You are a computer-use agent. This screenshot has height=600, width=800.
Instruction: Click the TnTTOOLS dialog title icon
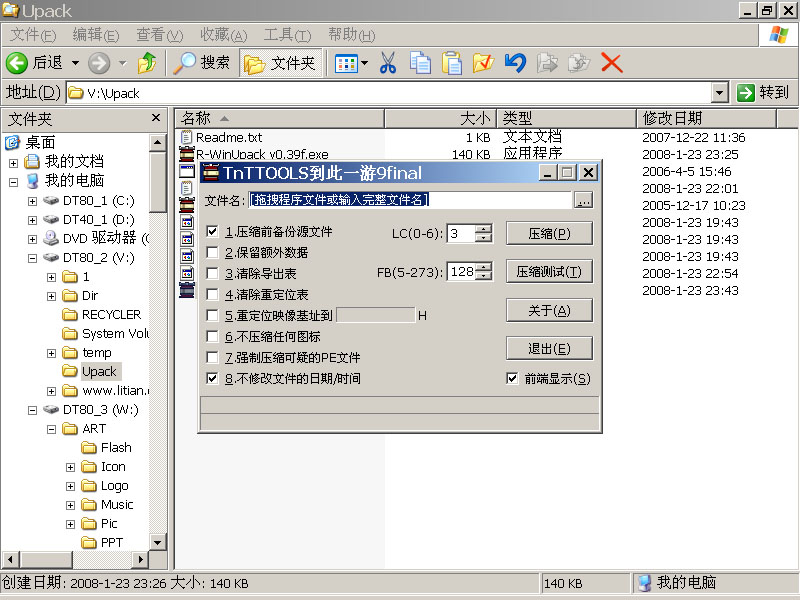coord(211,172)
